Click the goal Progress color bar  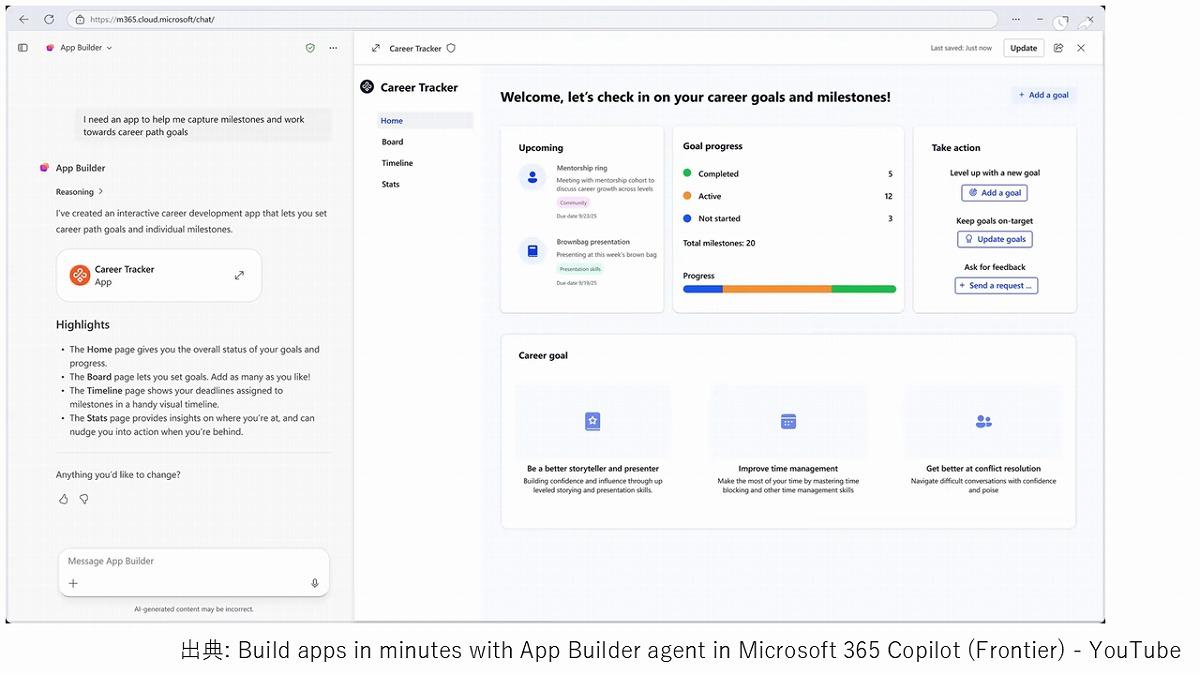[x=789, y=289]
